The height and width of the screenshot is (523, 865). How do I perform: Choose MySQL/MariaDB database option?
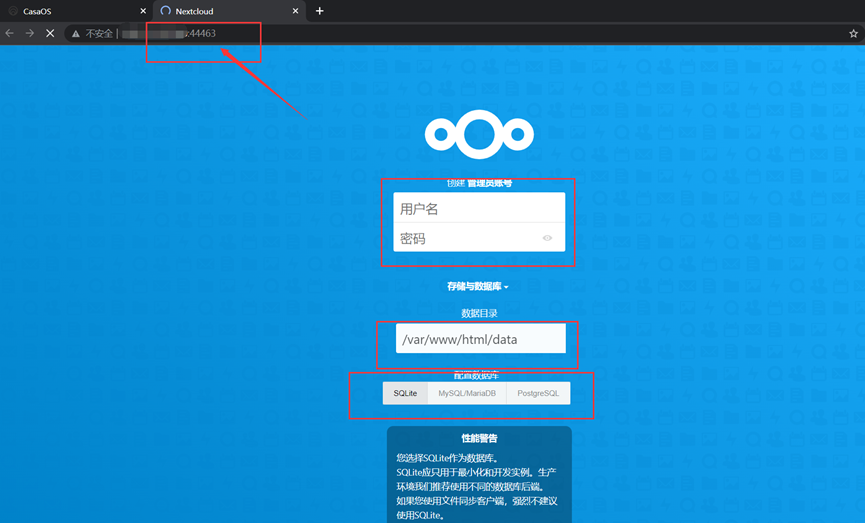click(467, 393)
